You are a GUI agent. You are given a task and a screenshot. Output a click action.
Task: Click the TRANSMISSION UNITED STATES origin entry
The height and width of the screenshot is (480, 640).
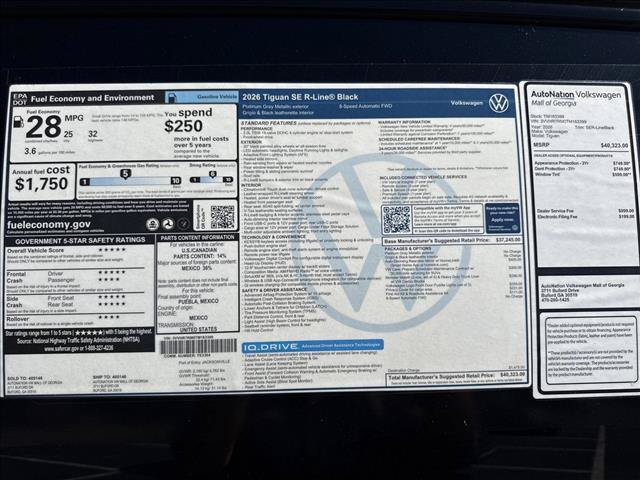pyautogui.click(x=188, y=327)
